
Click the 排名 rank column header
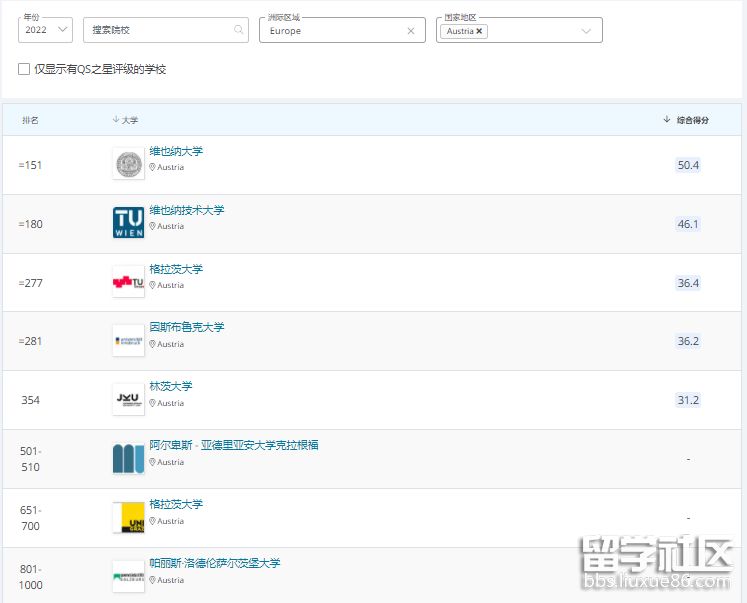pyautogui.click(x=31, y=120)
